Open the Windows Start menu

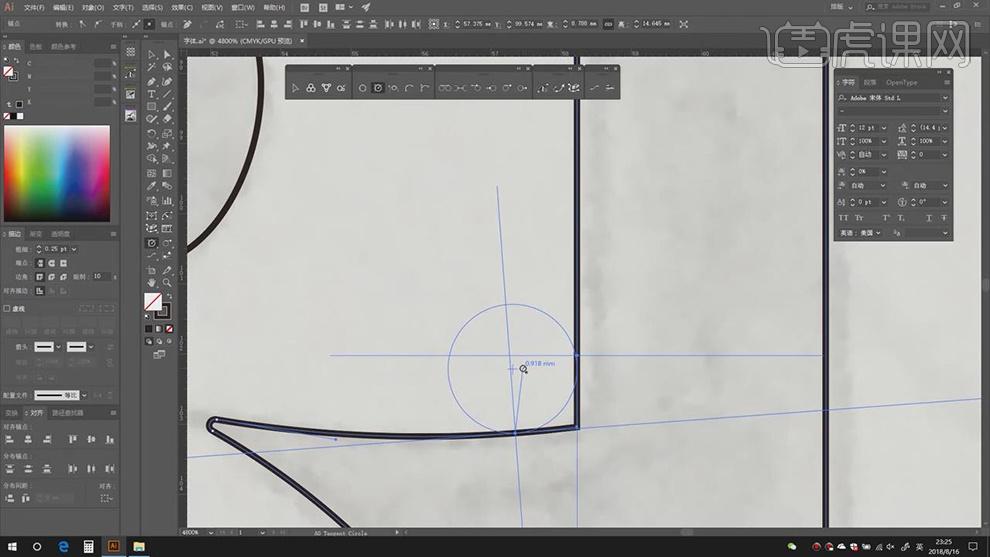tap(12, 546)
